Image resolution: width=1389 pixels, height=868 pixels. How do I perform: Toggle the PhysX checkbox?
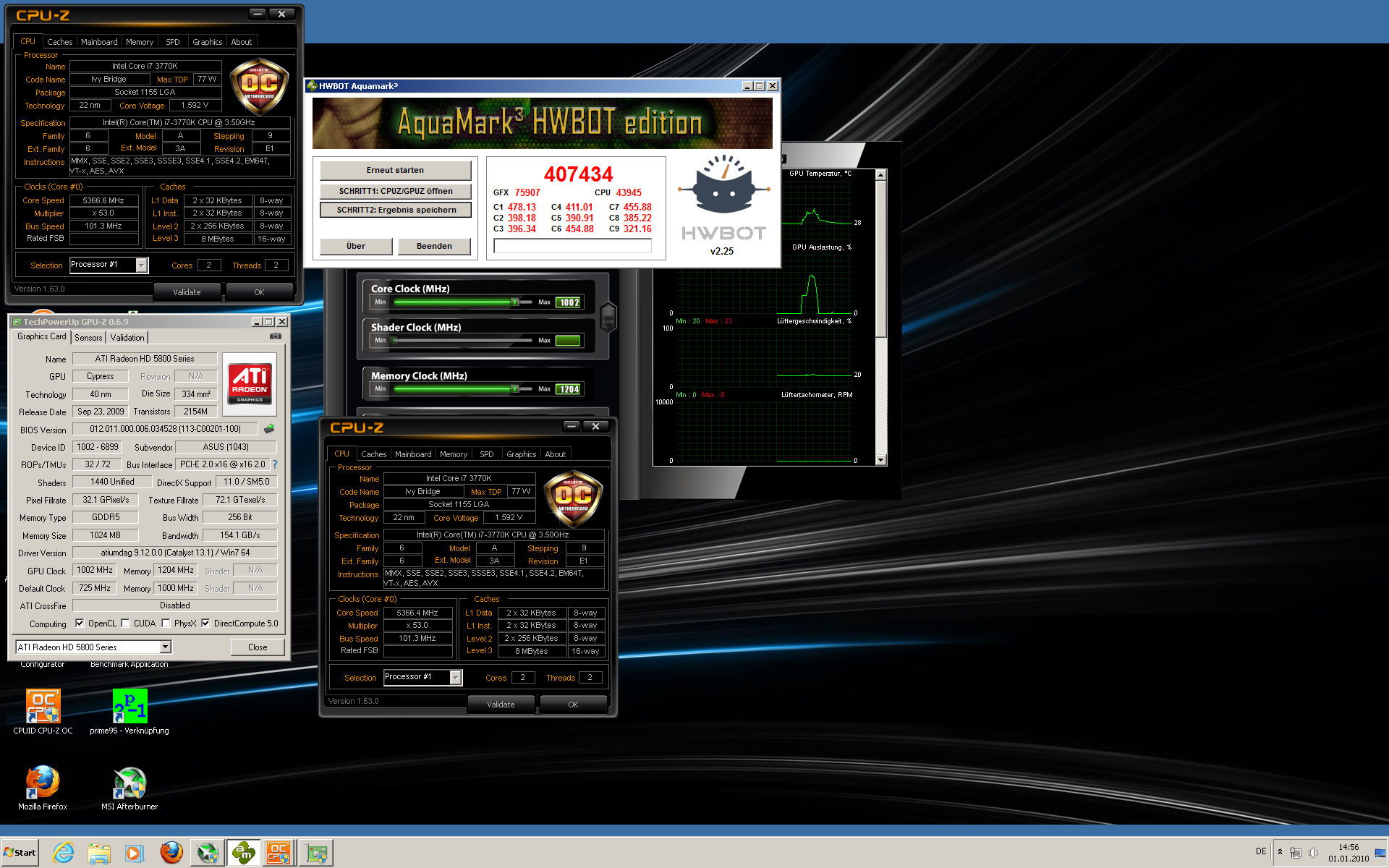point(166,624)
